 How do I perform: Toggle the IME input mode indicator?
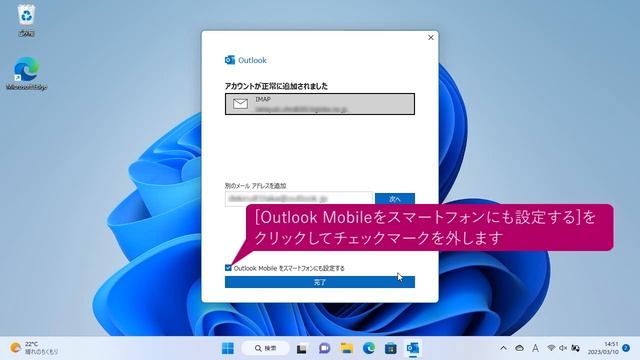coord(535,348)
